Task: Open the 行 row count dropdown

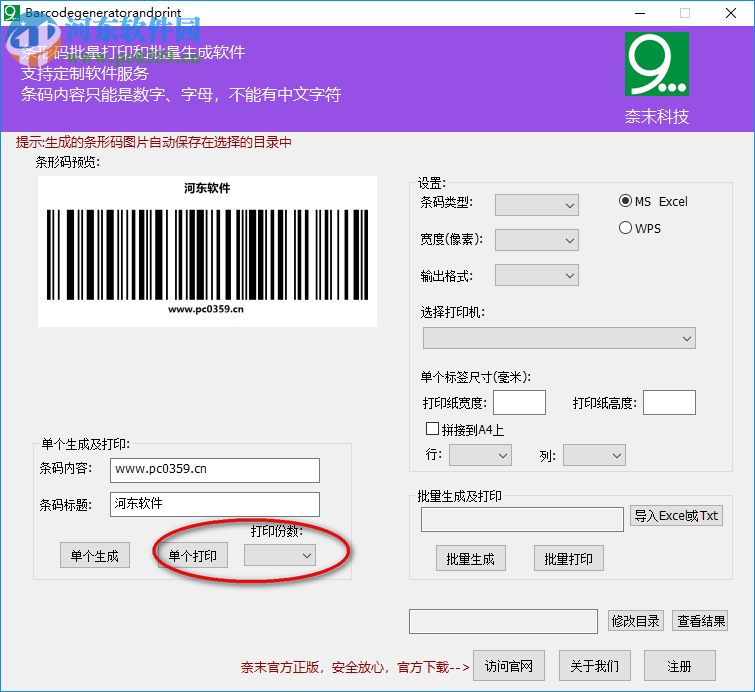Action: (481, 455)
